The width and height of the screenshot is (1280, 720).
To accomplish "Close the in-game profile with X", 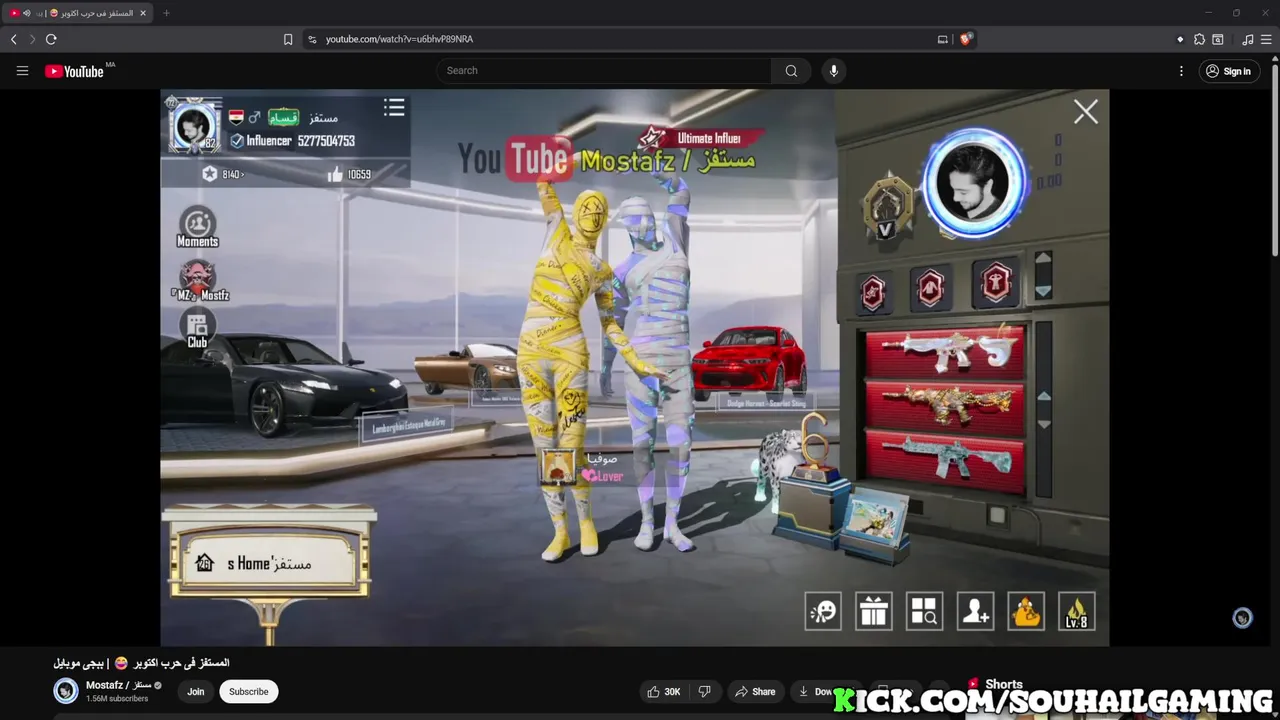I will 1086,112.
